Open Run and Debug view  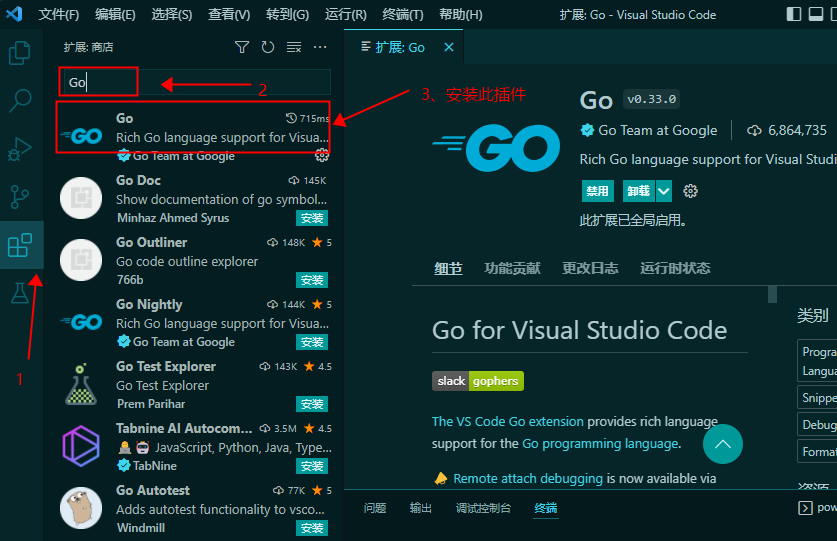[20, 149]
